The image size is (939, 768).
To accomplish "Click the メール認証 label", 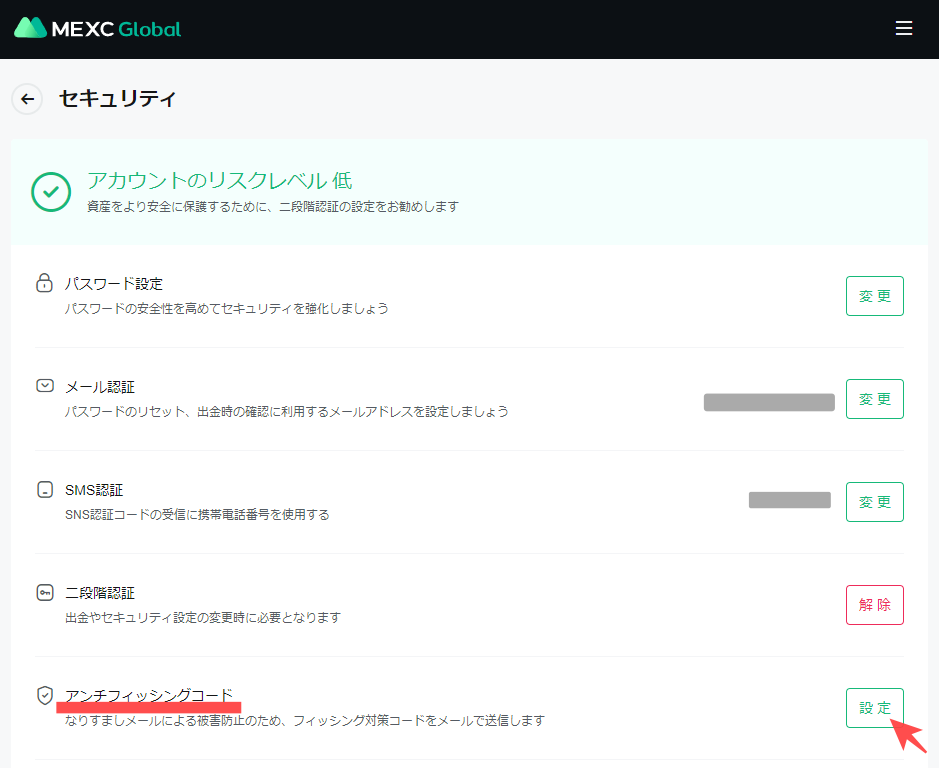I will pyautogui.click(x=100, y=387).
